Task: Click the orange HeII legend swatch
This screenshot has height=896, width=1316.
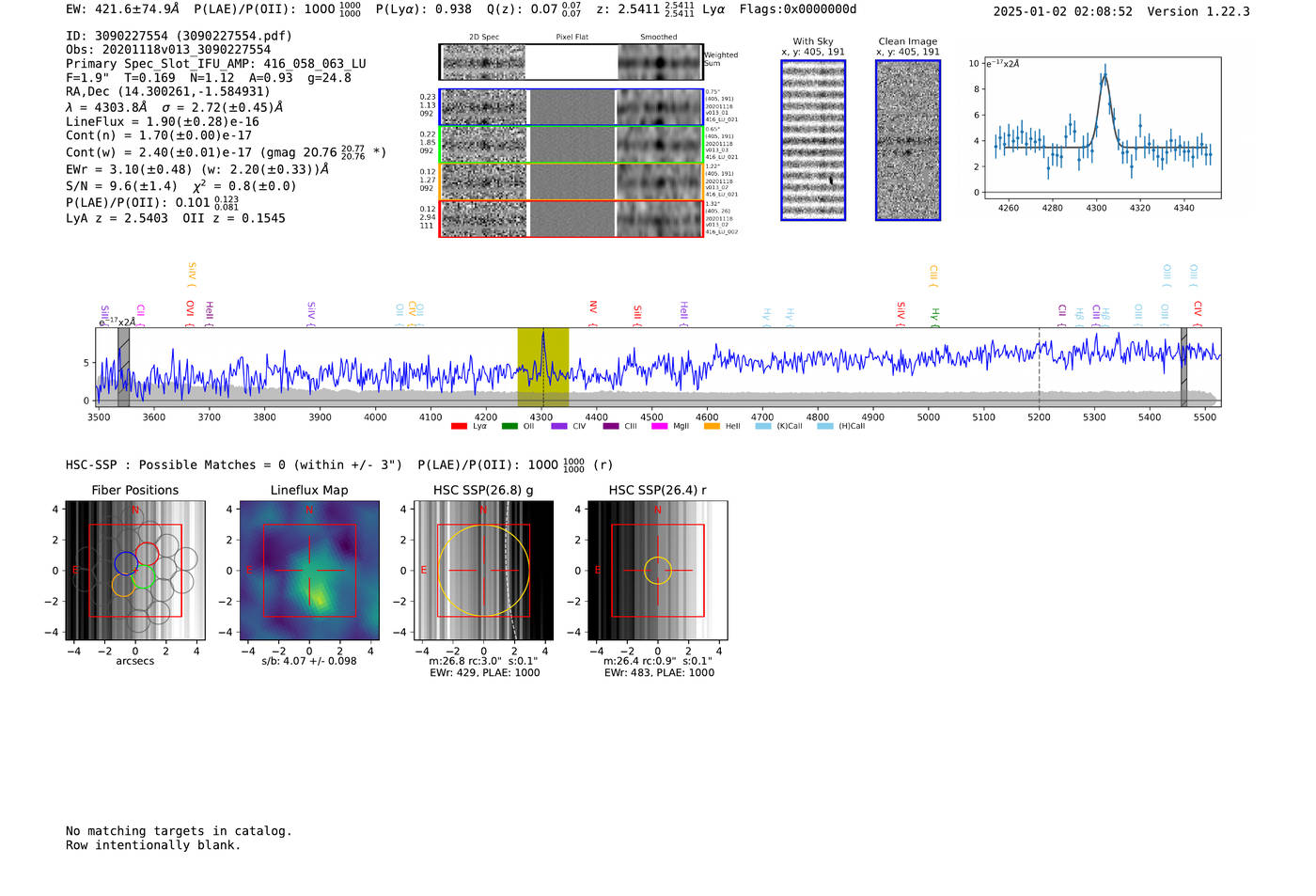Action: [x=712, y=426]
